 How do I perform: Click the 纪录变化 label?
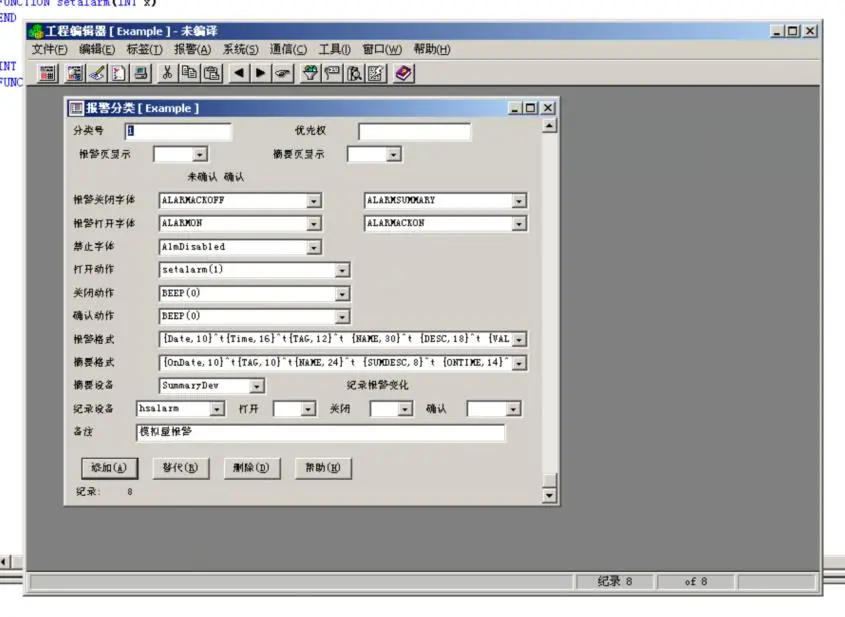coord(377,385)
